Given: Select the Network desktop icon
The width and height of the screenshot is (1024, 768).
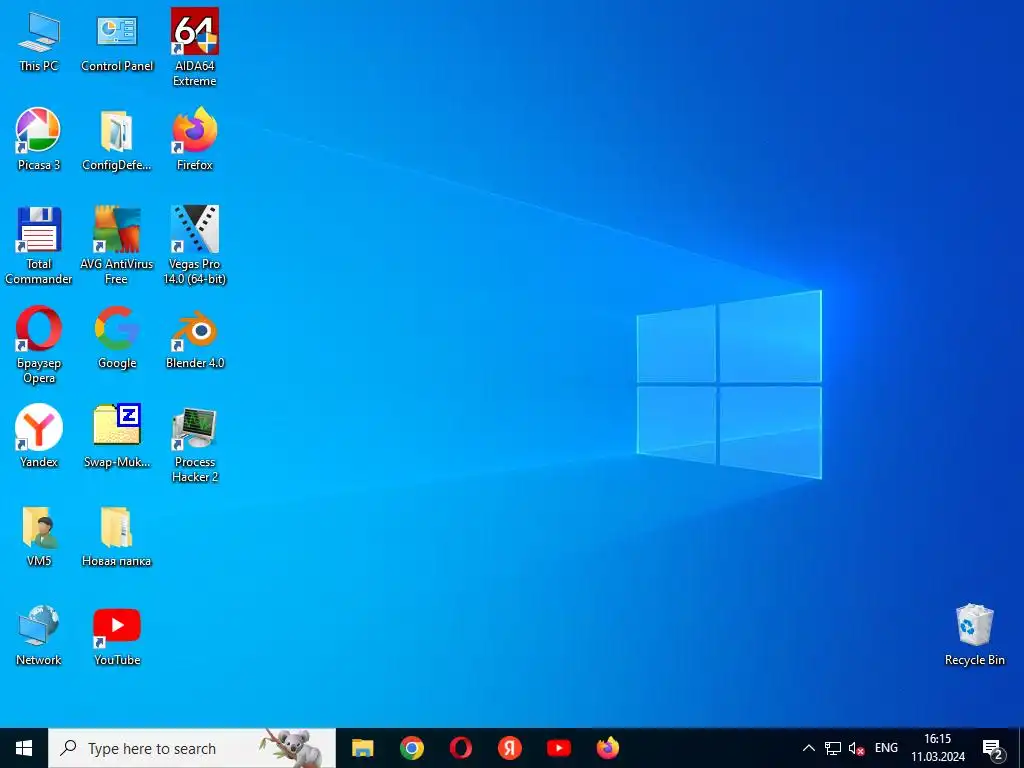Looking at the screenshot, I should click(39, 635).
